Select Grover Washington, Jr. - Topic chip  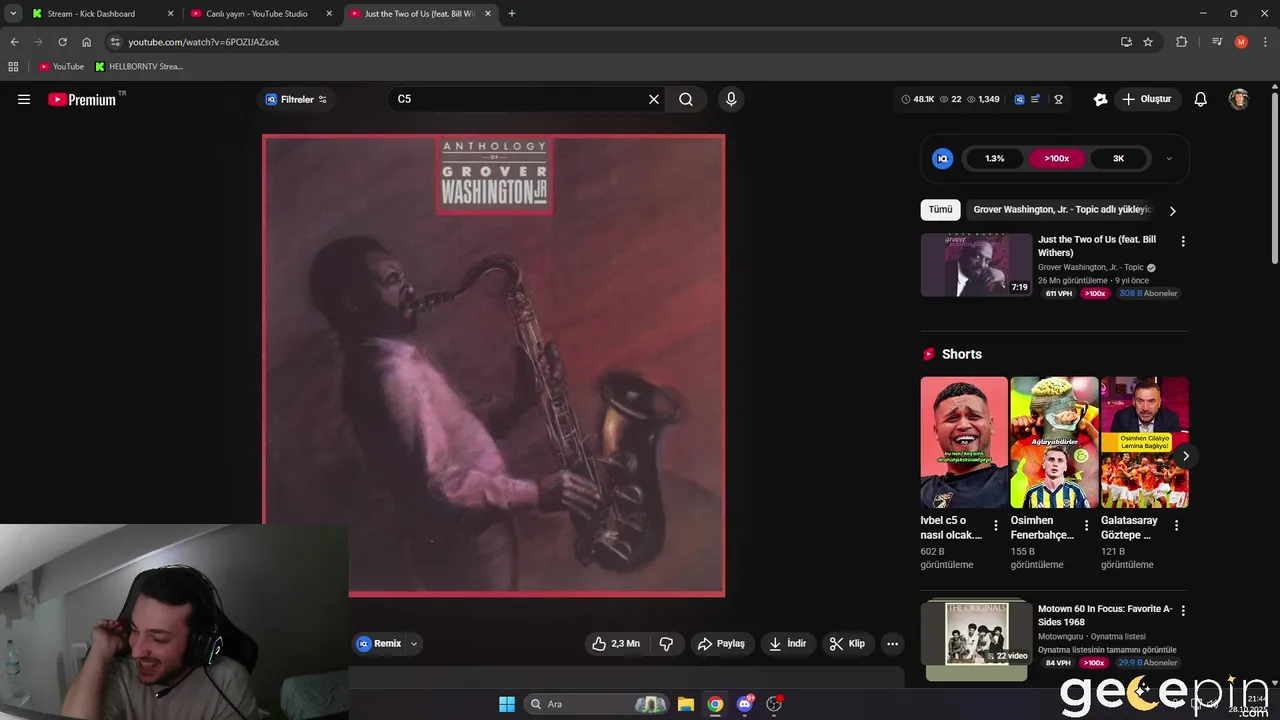pyautogui.click(x=1062, y=210)
